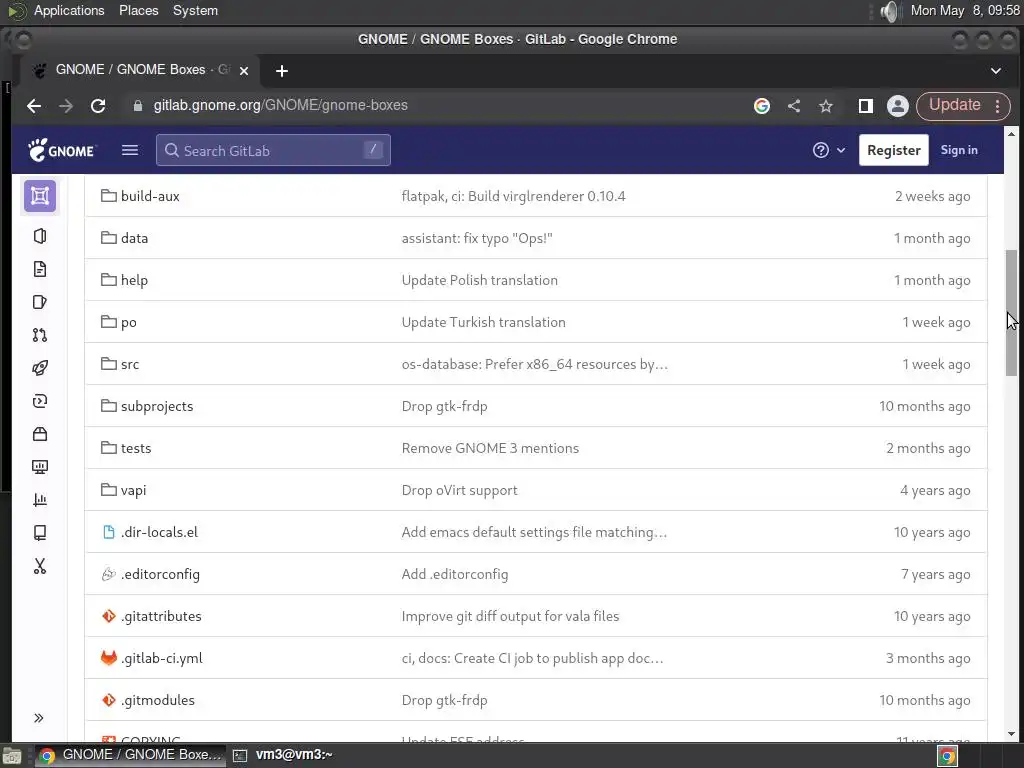Screen dimensions: 1024x768
Task: Click the GNOME logo in header
Action: pyautogui.click(x=61, y=150)
